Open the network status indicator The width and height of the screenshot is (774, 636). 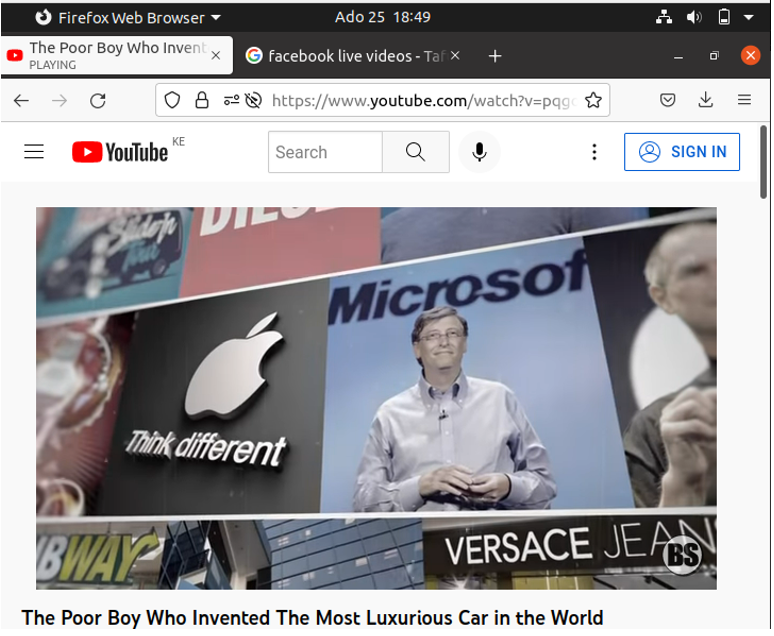(x=664, y=17)
